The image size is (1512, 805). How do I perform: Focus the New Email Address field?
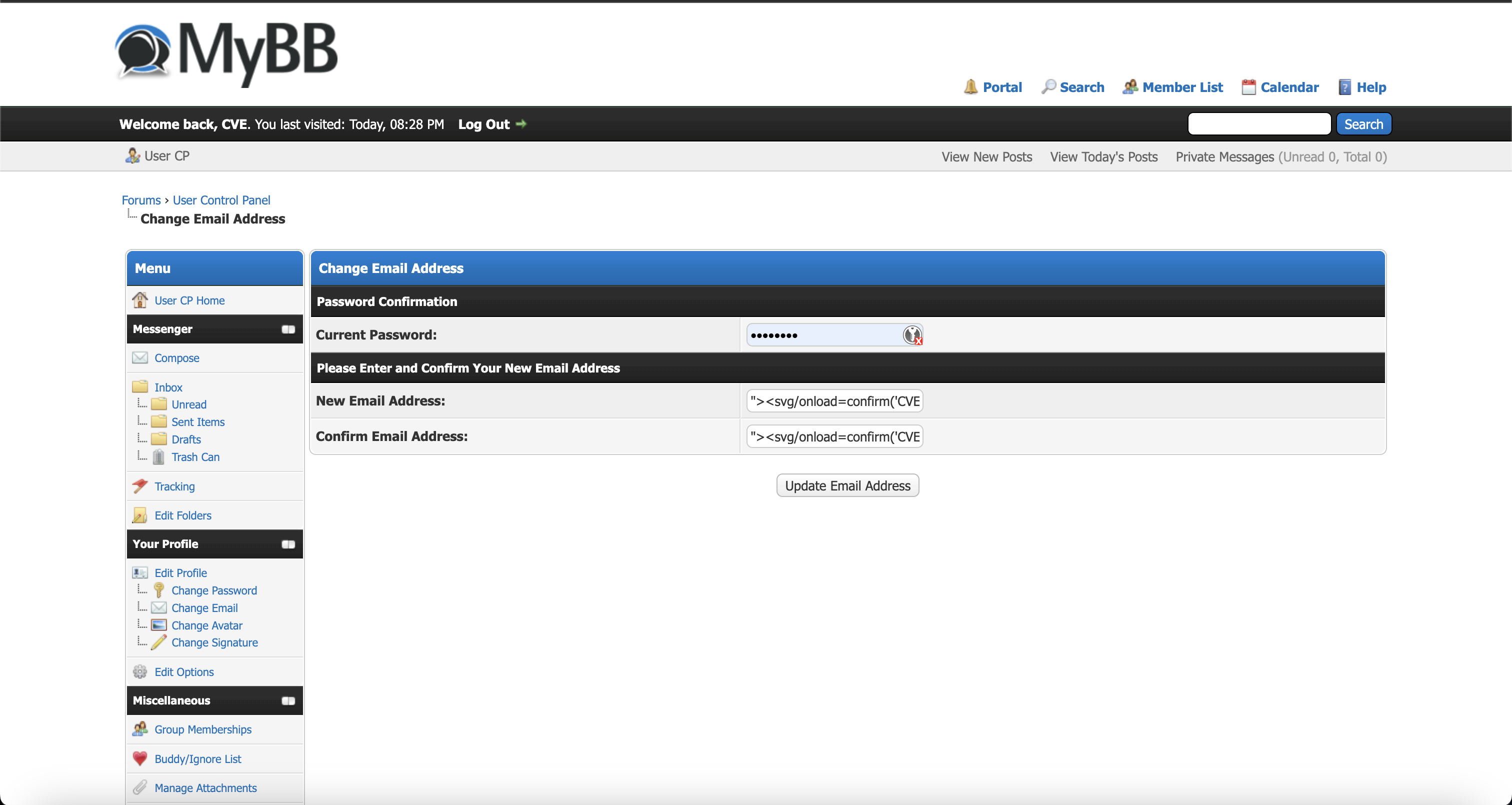point(834,401)
